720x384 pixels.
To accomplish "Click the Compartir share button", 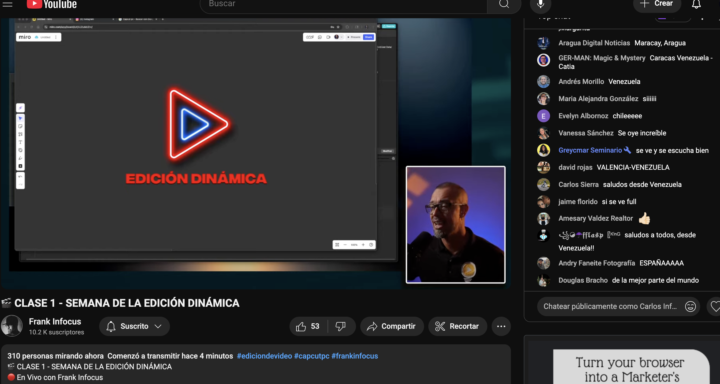I will 392,326.
